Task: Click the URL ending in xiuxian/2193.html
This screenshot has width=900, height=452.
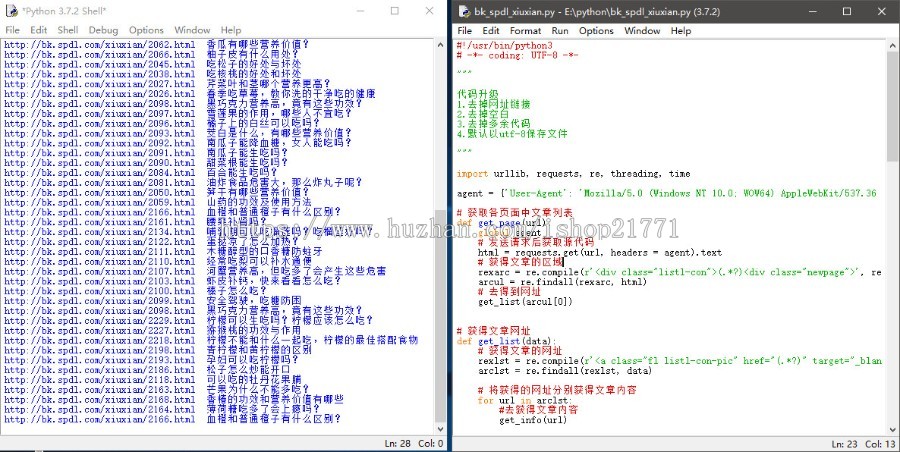Action: 99,360
